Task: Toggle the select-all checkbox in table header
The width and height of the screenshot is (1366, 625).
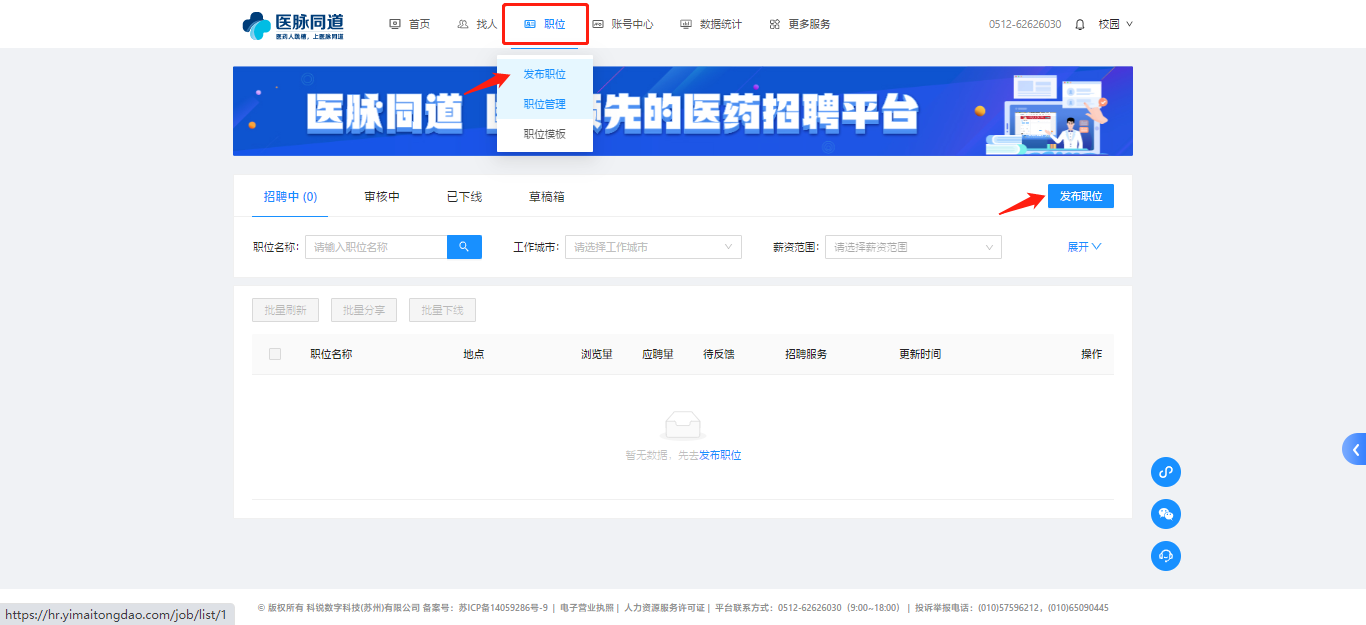Action: (x=275, y=354)
